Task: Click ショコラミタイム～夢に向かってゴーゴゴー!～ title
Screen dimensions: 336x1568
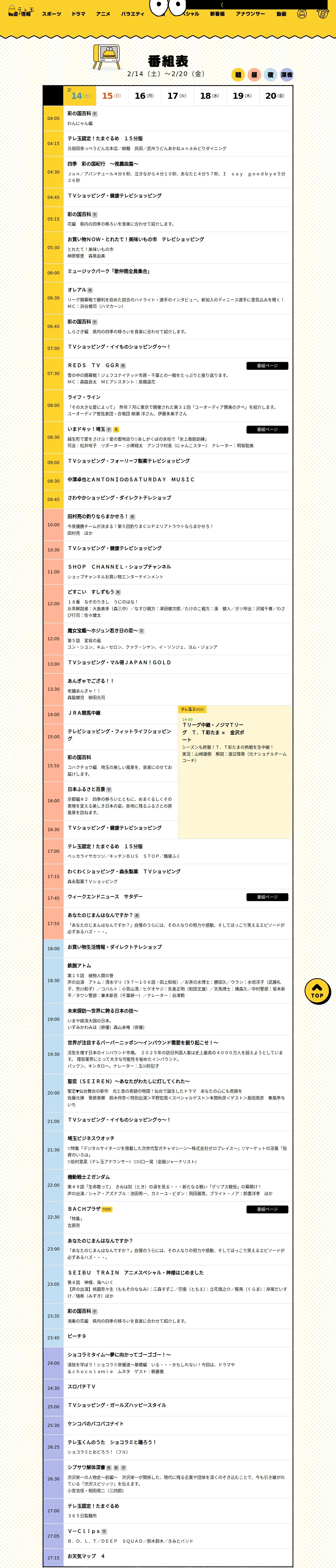Action: (120, 1355)
